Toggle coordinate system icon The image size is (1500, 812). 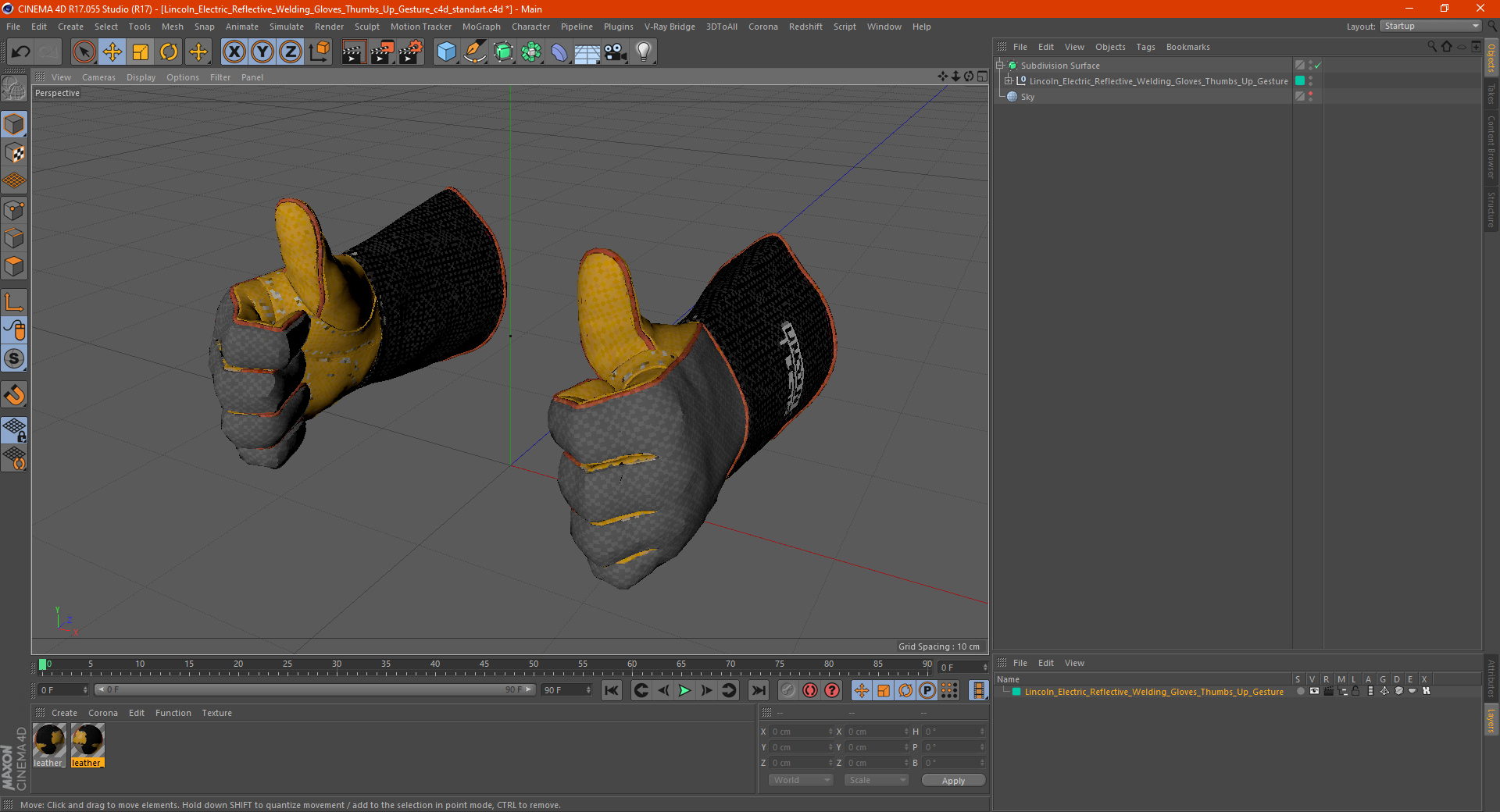319,52
